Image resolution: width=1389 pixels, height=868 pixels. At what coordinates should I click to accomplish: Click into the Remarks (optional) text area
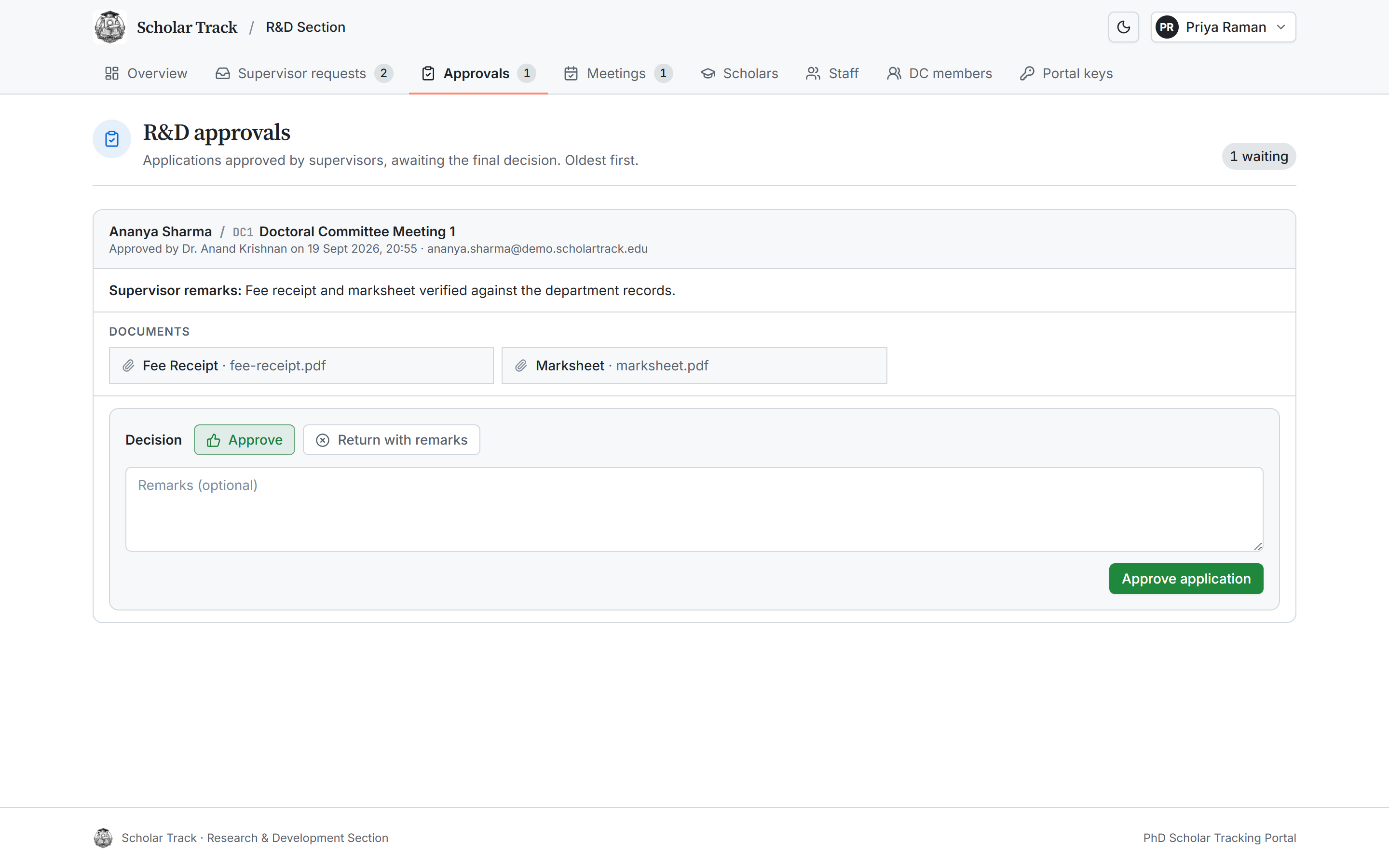[694, 509]
